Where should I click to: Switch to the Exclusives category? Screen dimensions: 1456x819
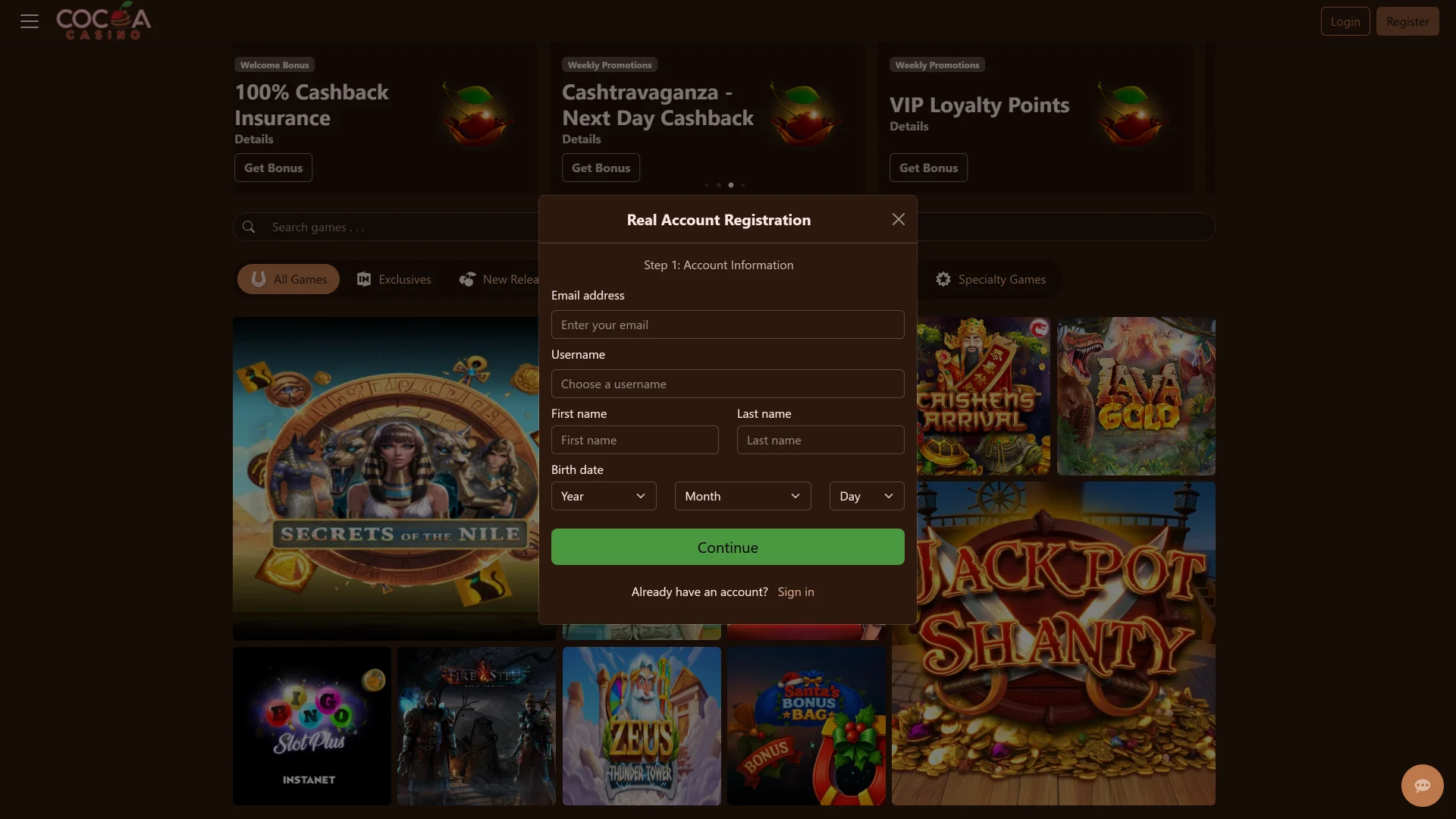click(394, 279)
